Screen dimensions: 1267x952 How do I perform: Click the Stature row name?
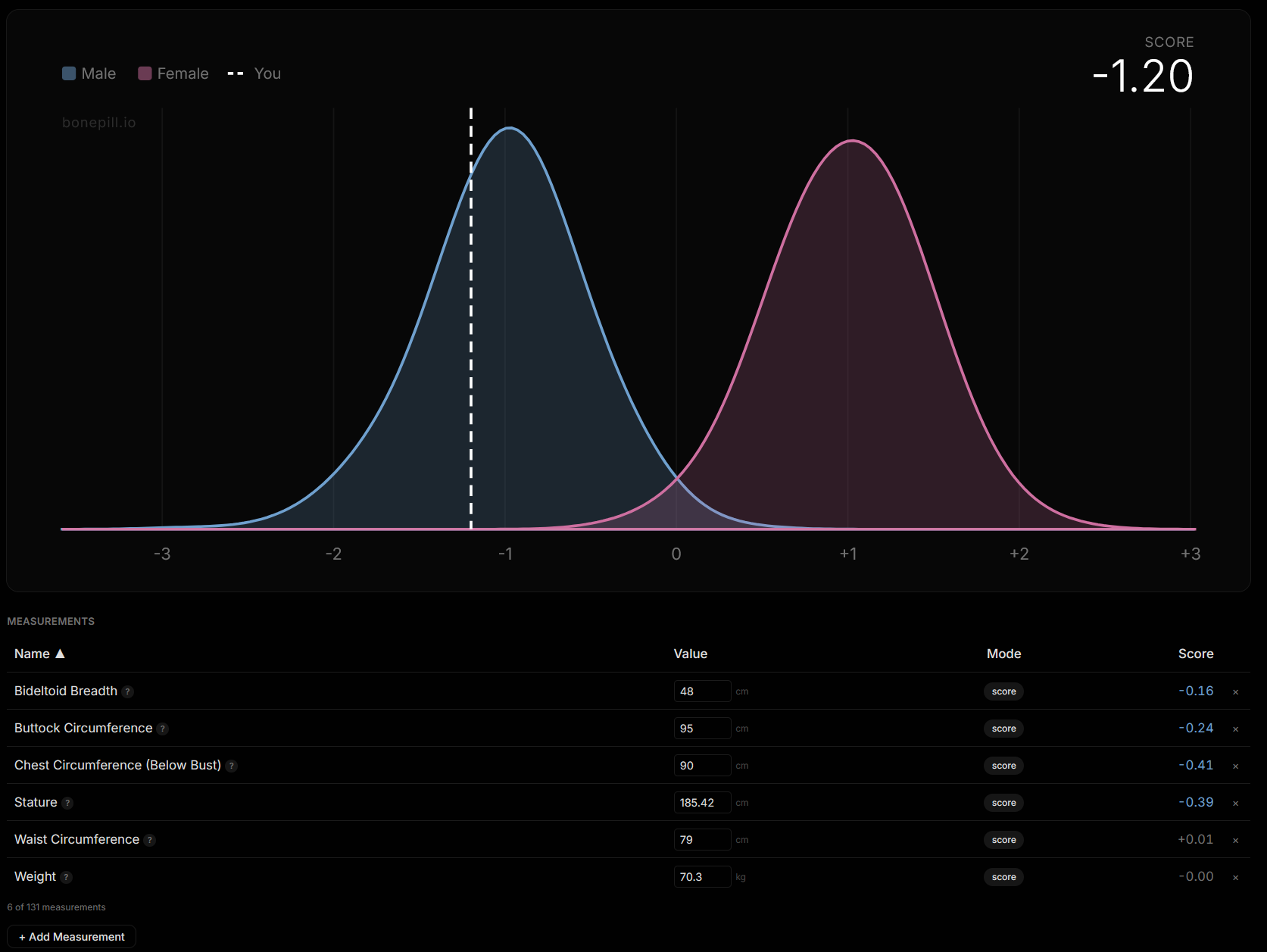point(36,802)
